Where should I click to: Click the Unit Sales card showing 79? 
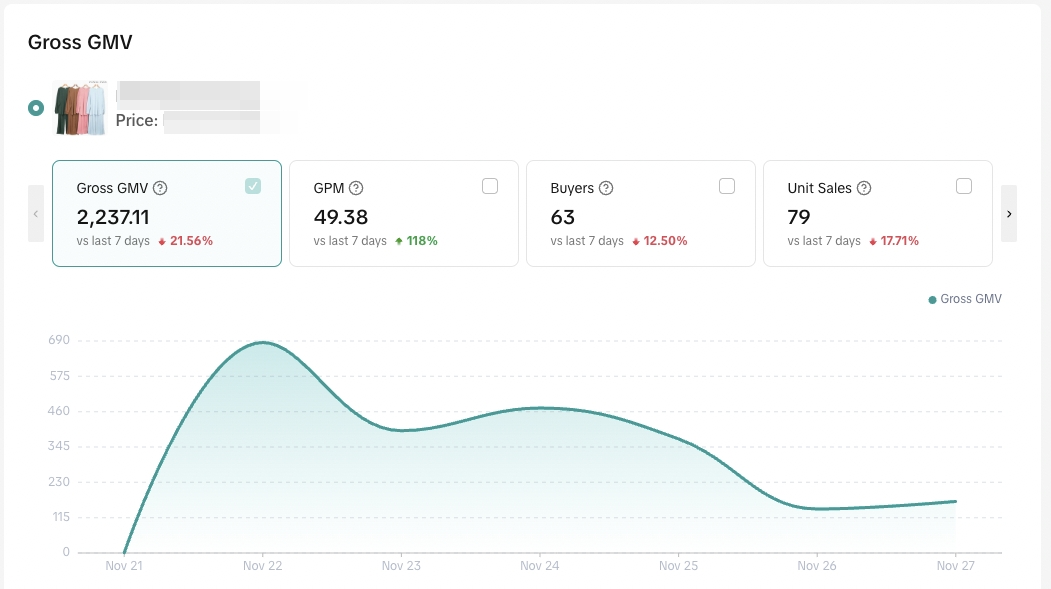[799, 217]
